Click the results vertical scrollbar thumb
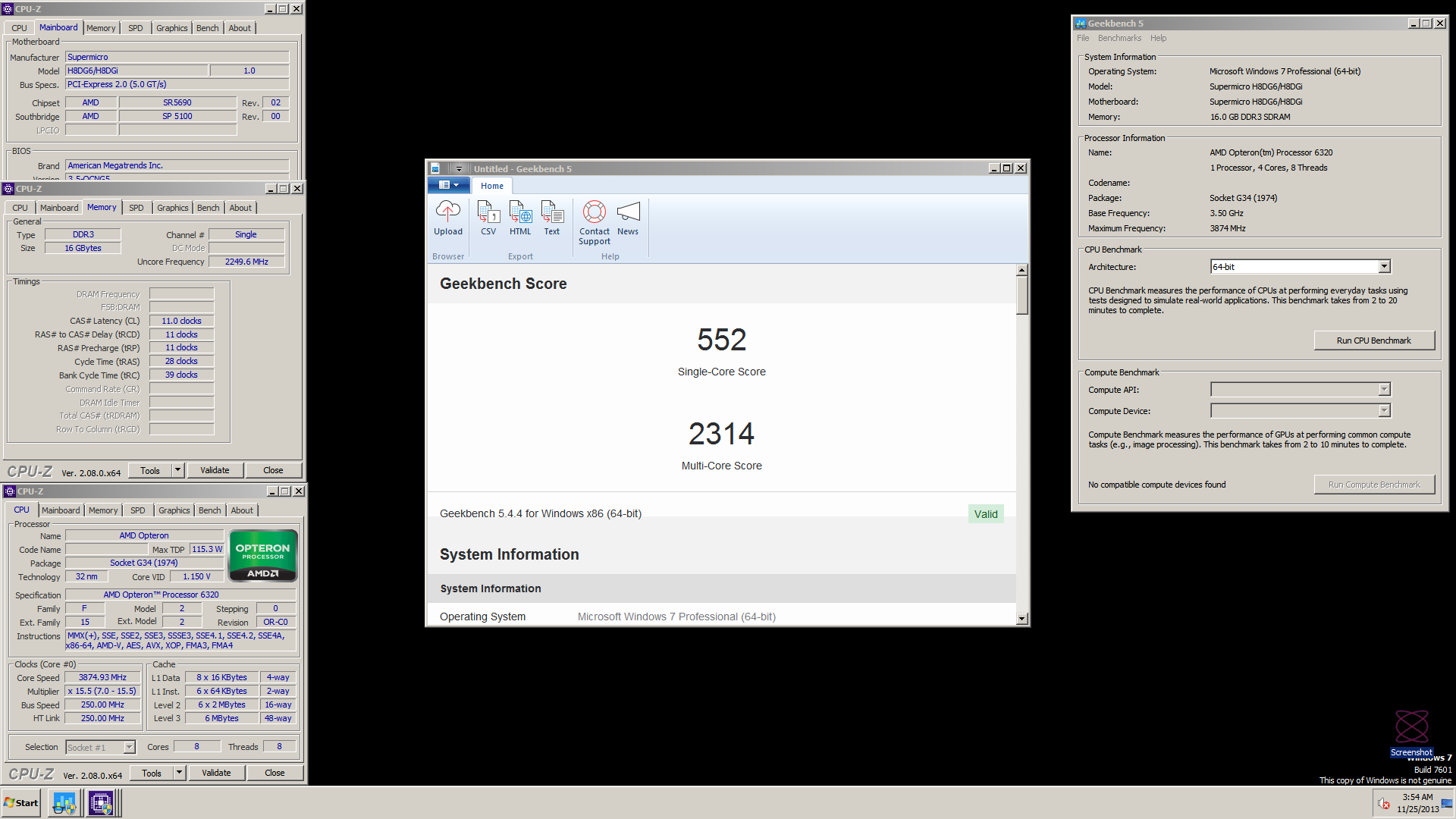The height and width of the screenshot is (819, 1456). click(1022, 295)
